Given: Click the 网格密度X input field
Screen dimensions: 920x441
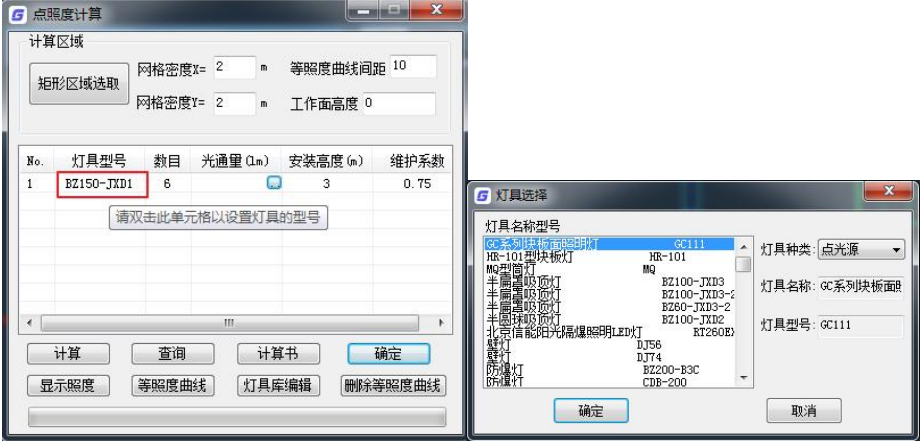Looking at the screenshot, I should (235, 67).
